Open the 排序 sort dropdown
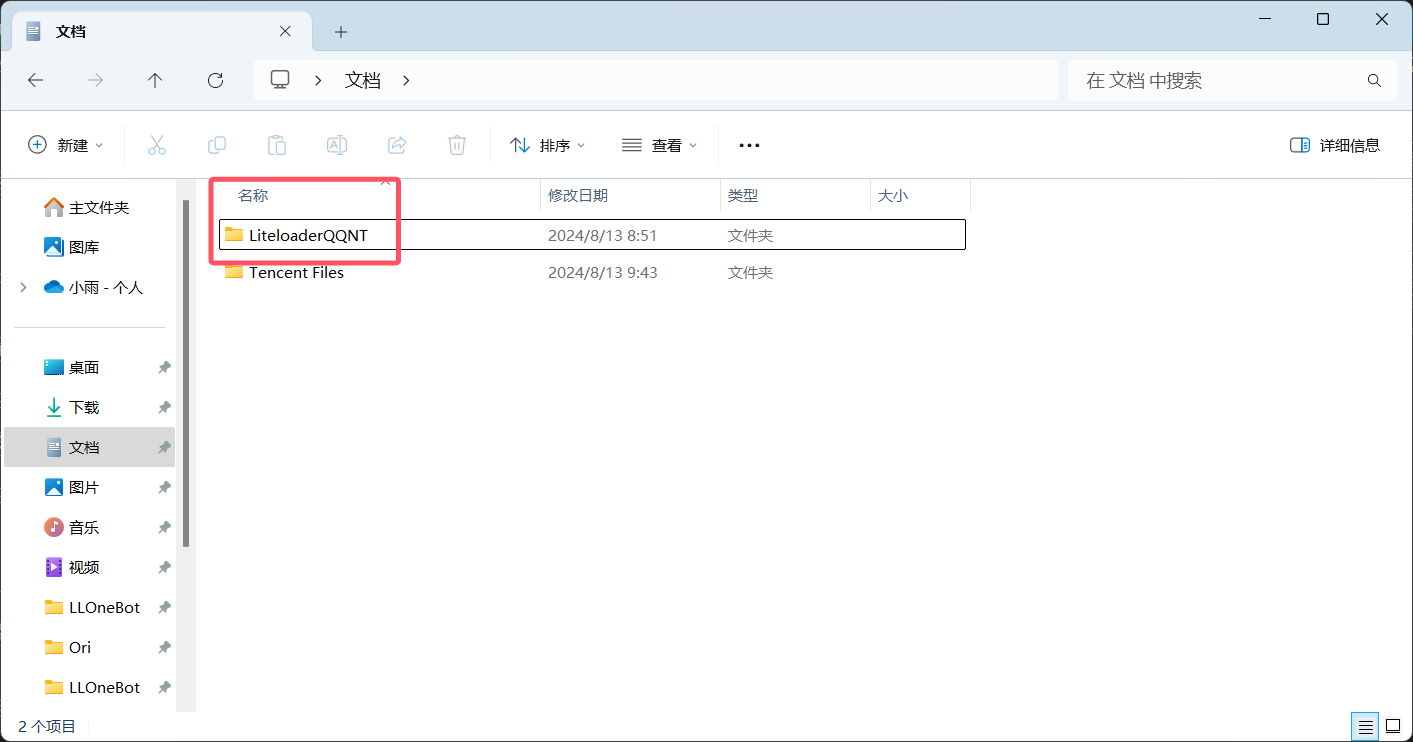 pos(548,145)
